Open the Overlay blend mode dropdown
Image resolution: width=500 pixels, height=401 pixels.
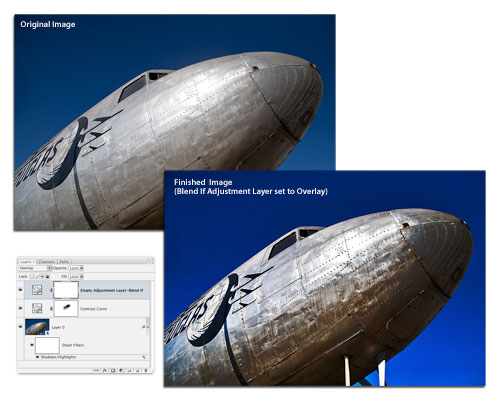click(x=35, y=268)
